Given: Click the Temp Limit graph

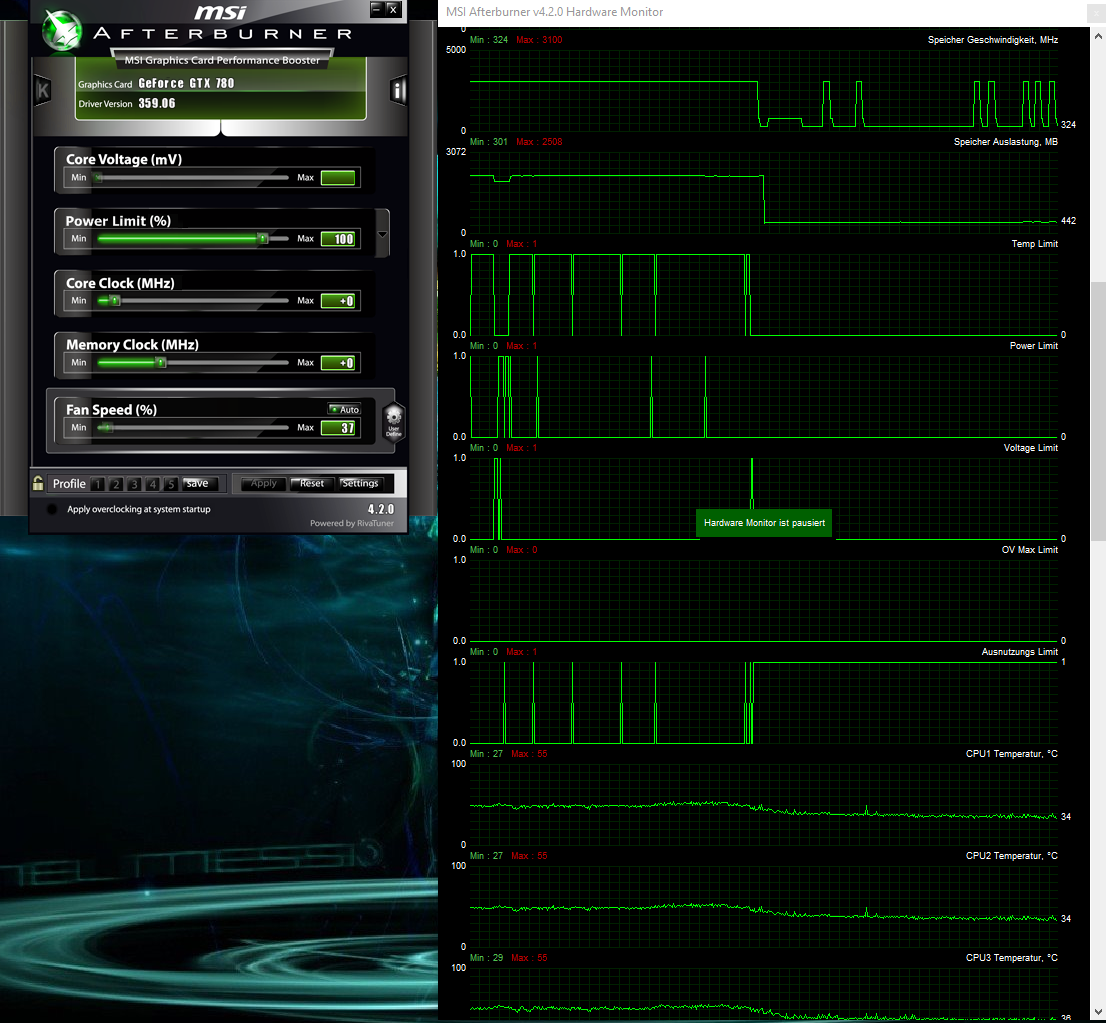Looking at the screenshot, I should [764, 294].
